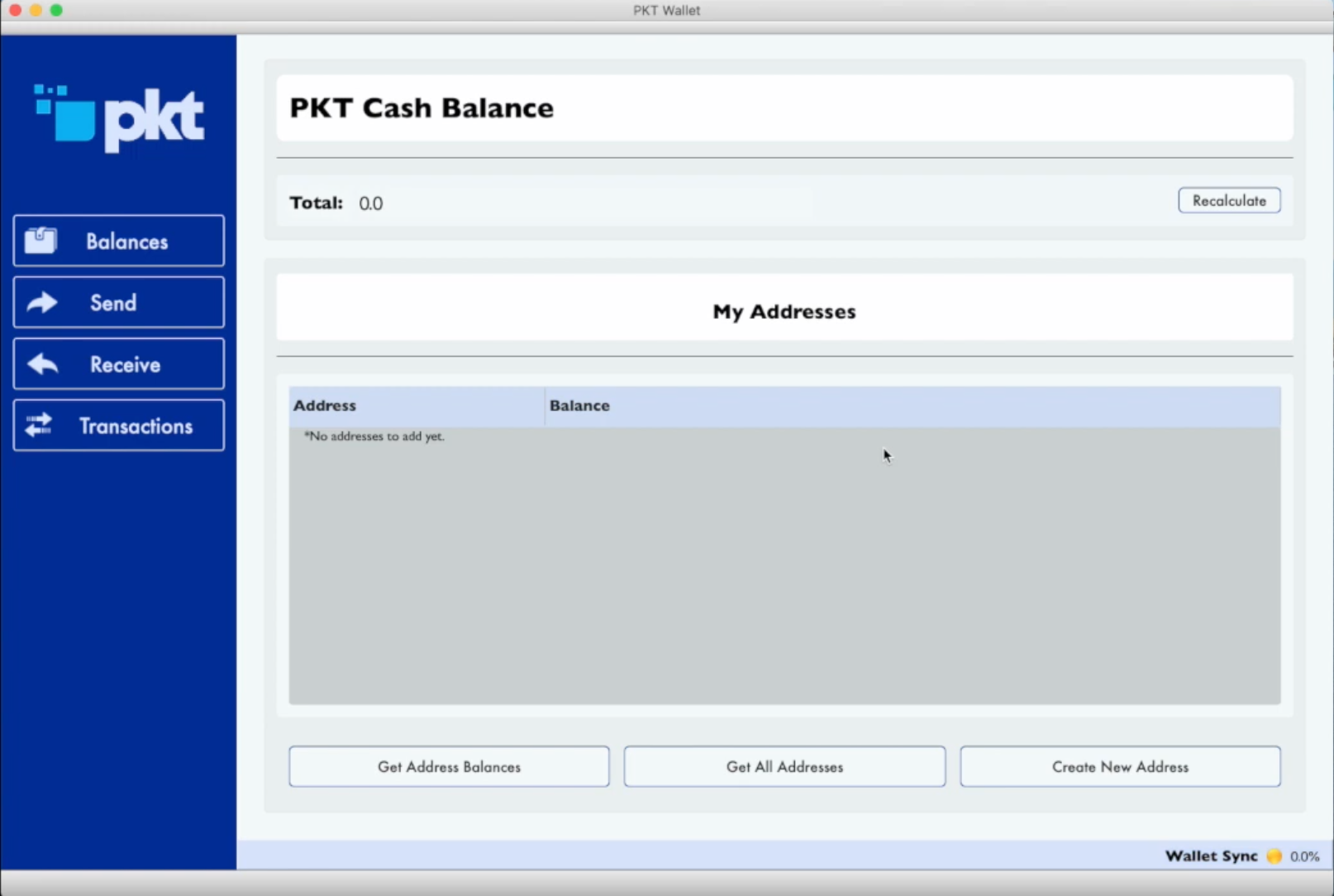Click the PKT Cash Balance title

point(422,107)
